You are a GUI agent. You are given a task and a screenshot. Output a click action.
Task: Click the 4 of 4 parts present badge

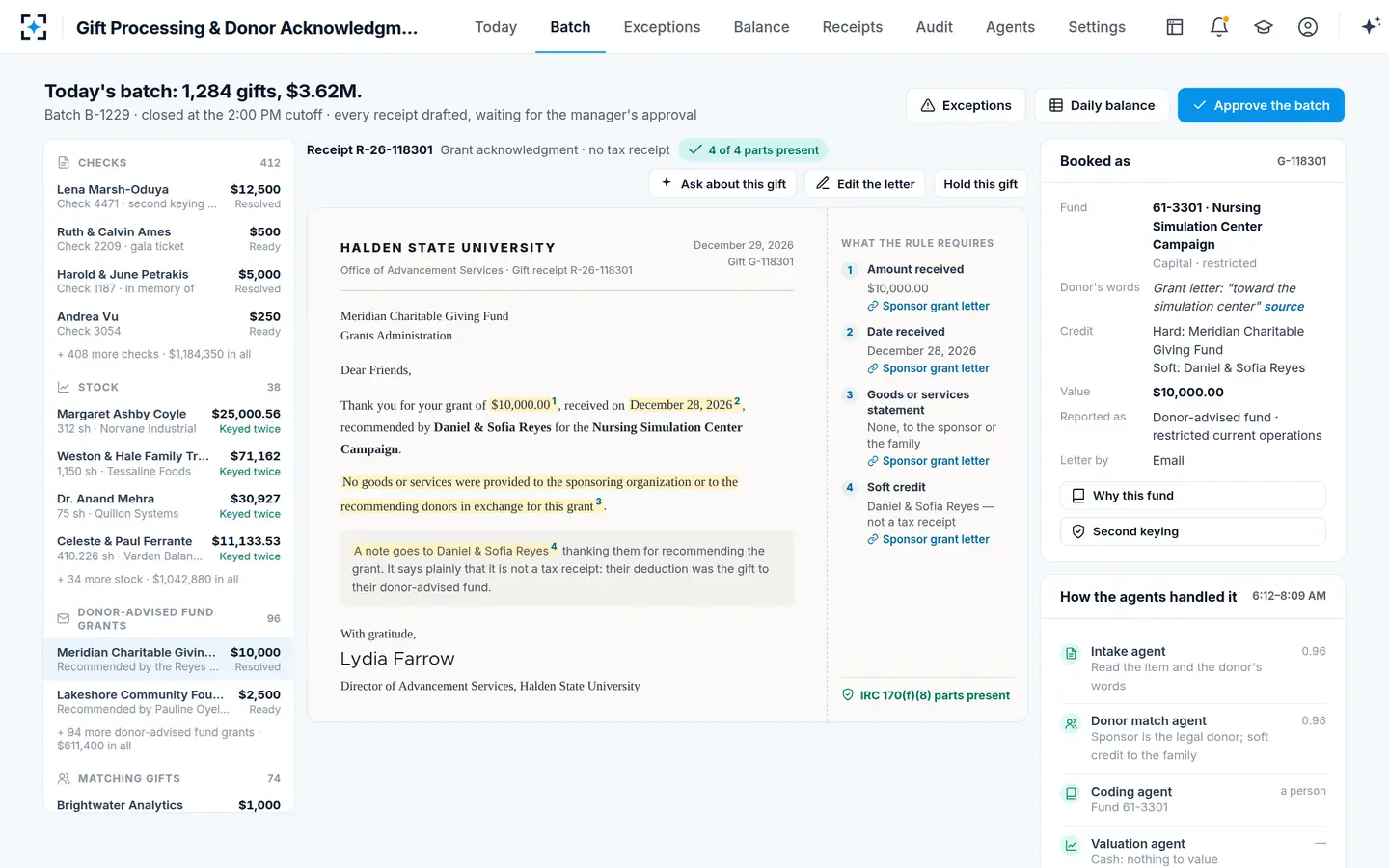753,150
